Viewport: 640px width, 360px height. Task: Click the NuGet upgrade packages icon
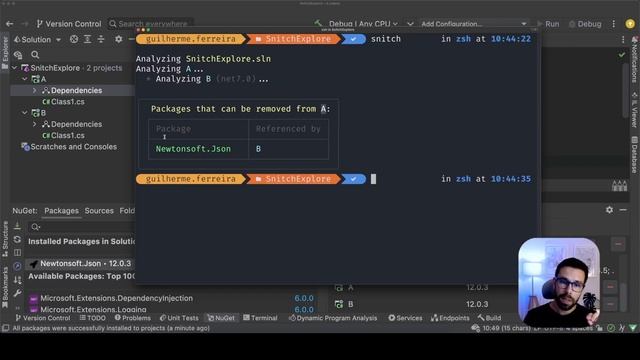[17, 226]
